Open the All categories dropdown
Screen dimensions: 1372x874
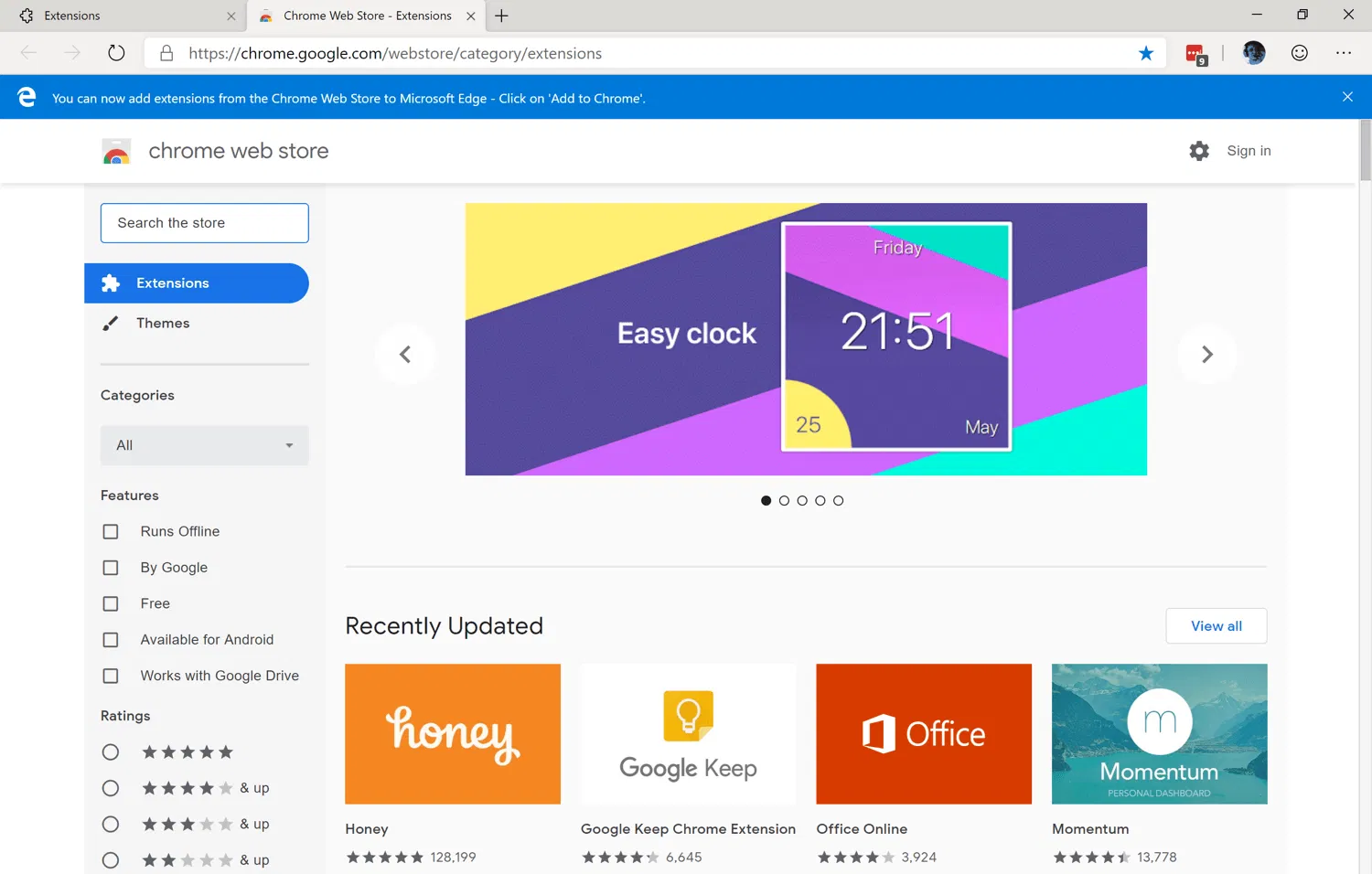(x=203, y=445)
